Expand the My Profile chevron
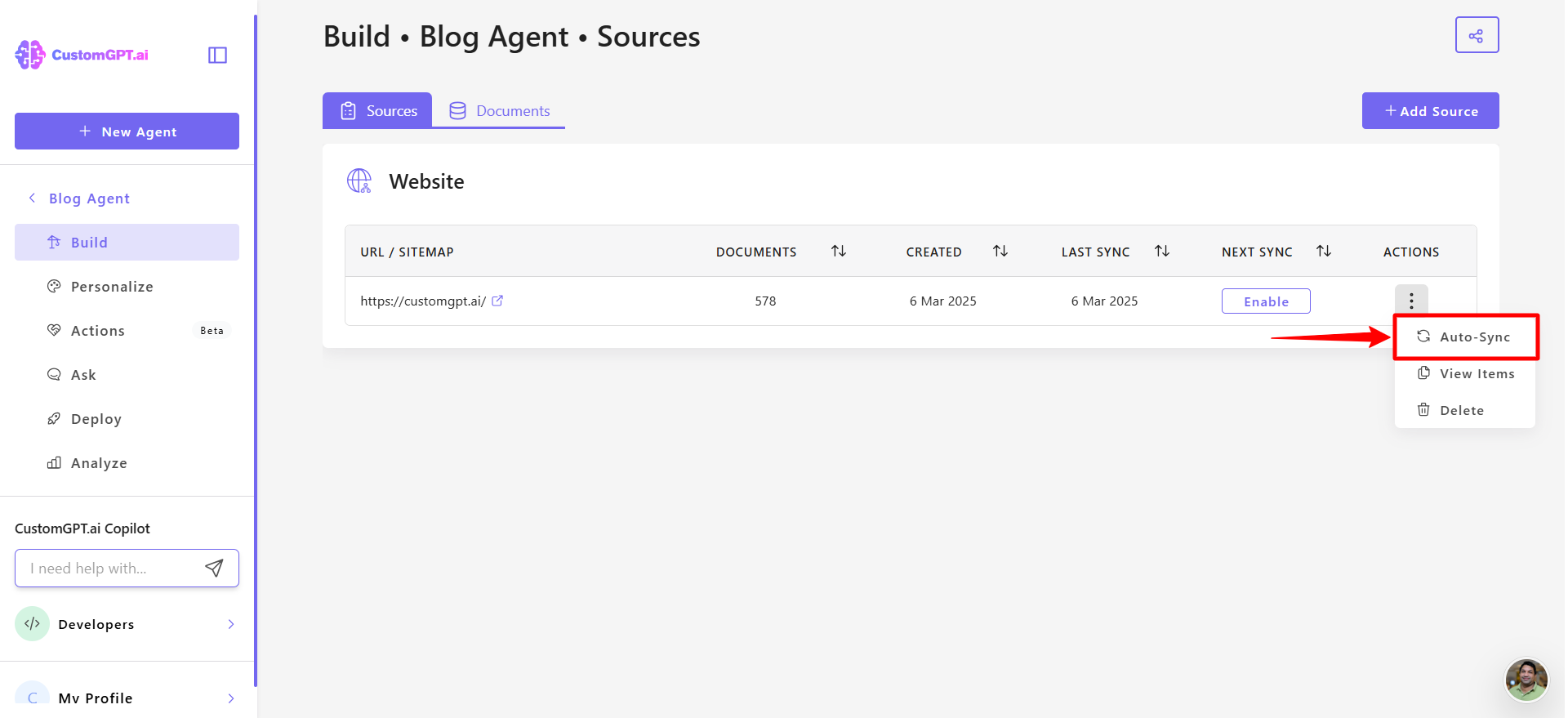This screenshot has height=718, width=1568. tap(231, 698)
